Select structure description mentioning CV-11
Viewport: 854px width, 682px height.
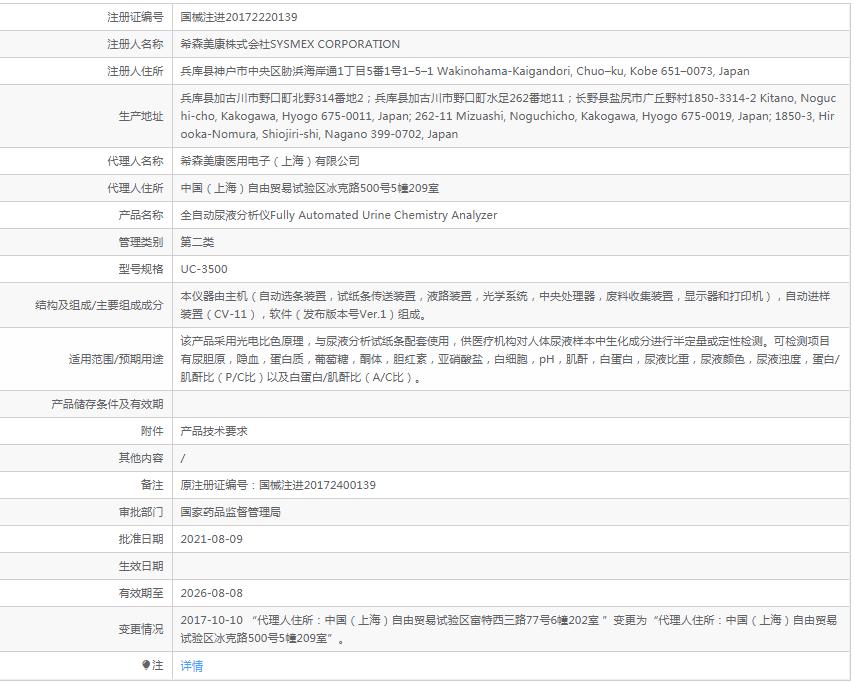click(x=505, y=305)
